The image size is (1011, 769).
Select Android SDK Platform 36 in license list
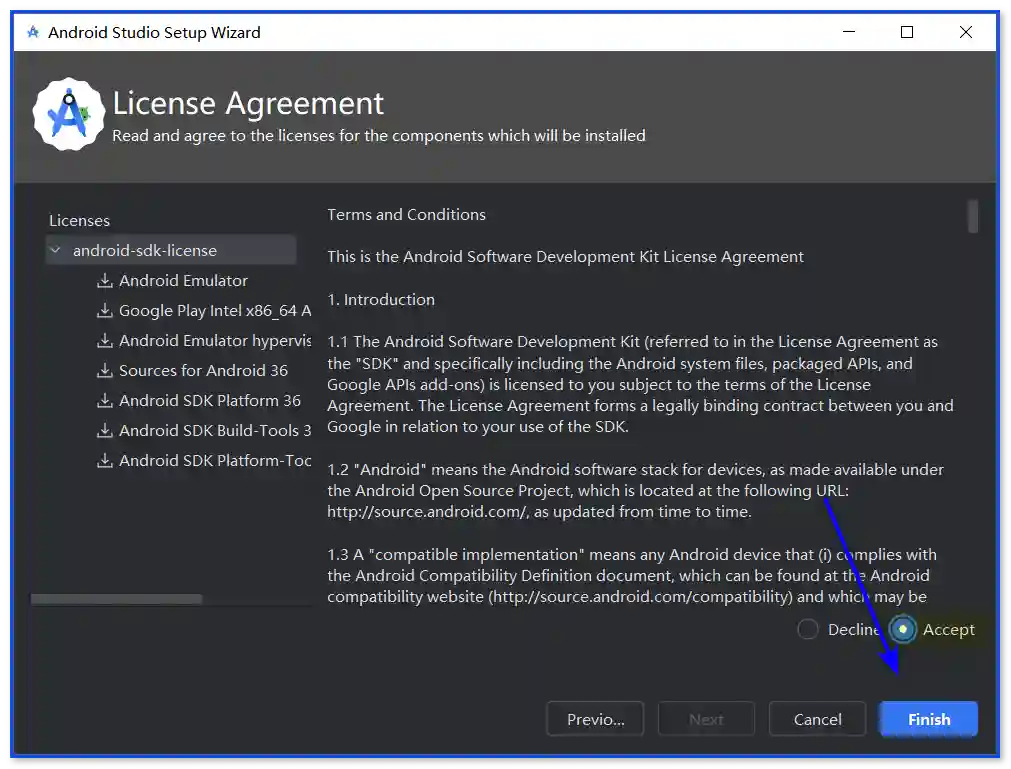(210, 401)
